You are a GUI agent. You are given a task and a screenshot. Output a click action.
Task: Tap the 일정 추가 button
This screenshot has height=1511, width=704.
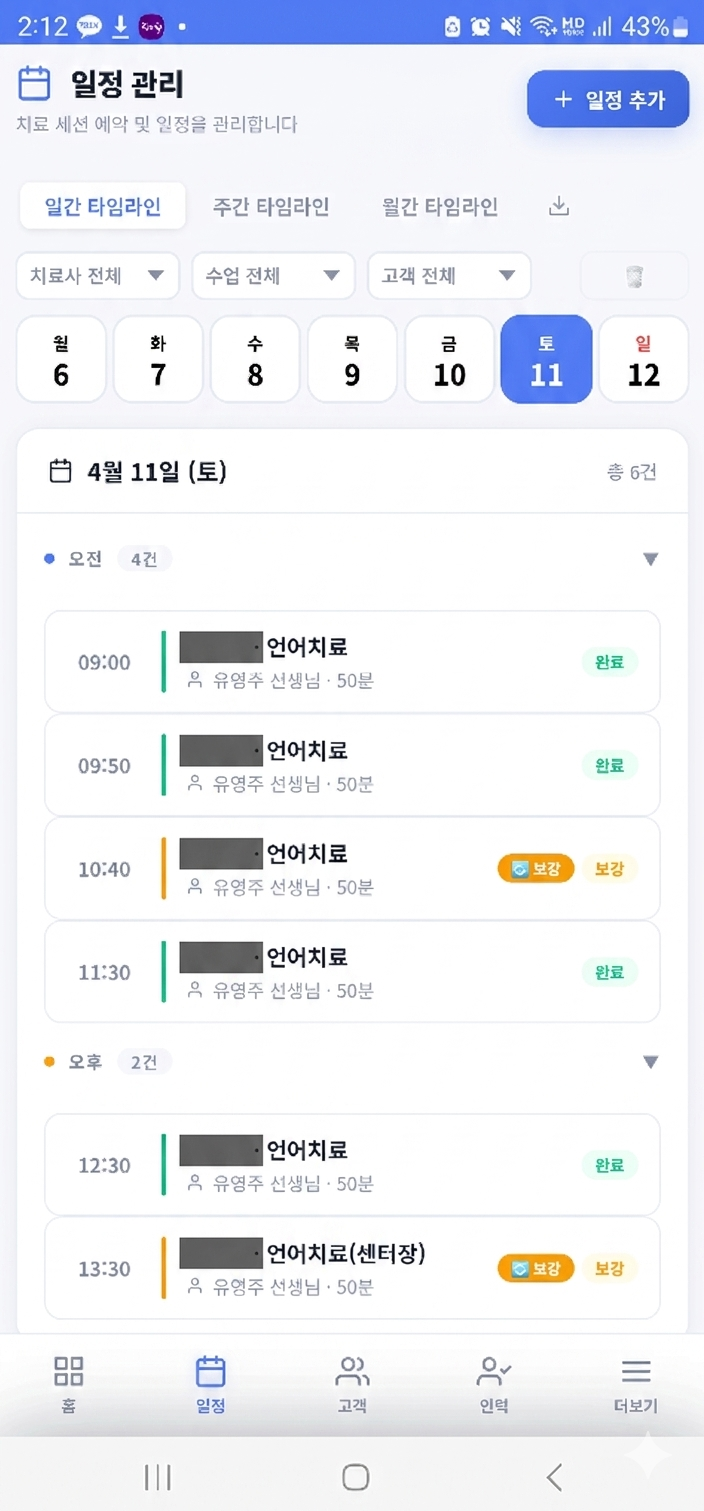tap(608, 99)
